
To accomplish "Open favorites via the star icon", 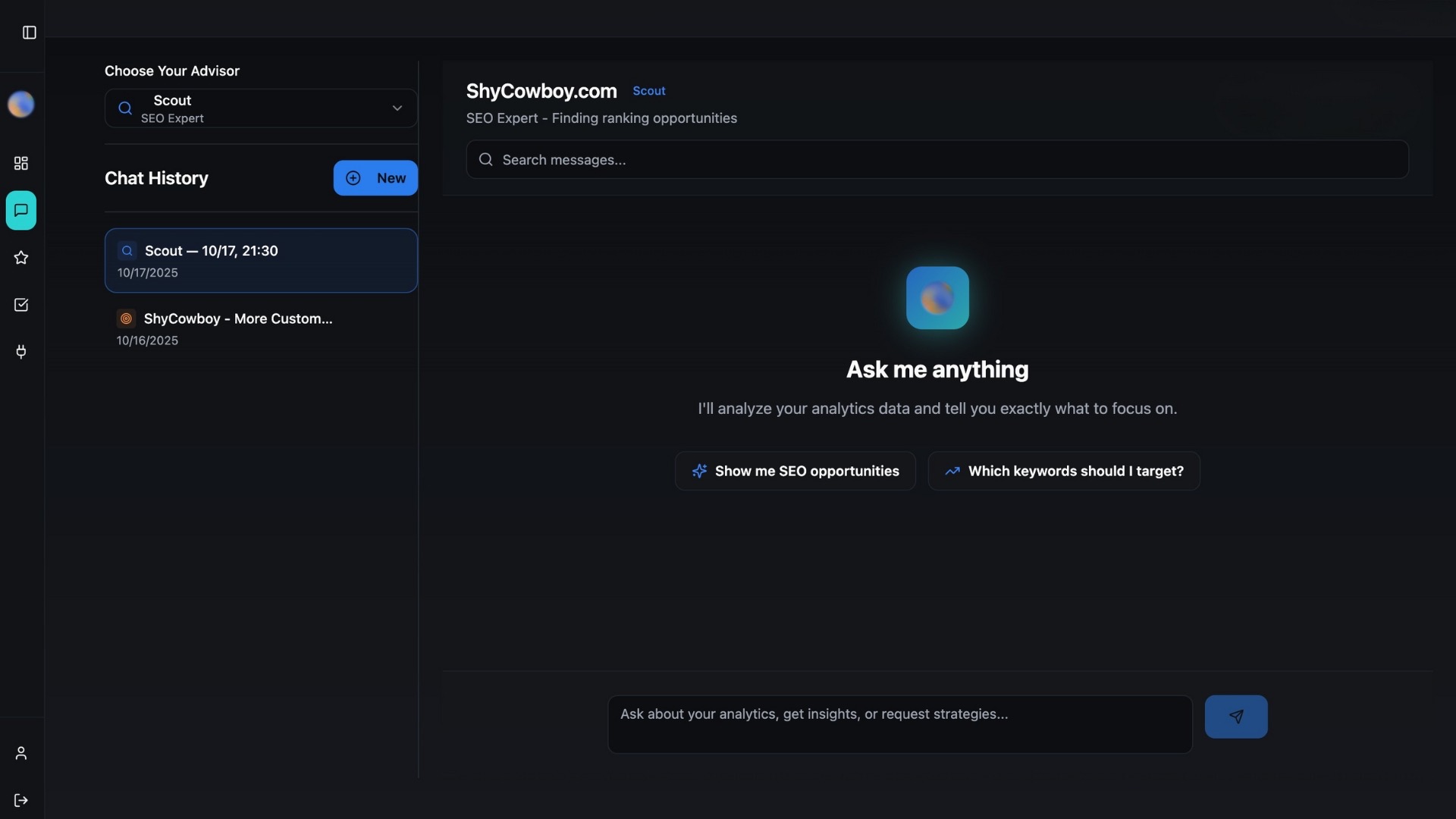I will click(20, 258).
